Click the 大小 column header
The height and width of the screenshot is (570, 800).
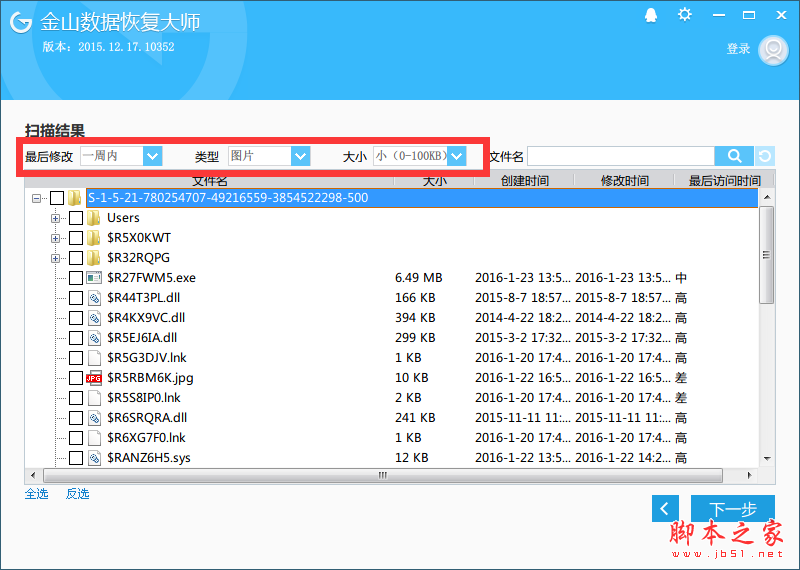point(434,181)
